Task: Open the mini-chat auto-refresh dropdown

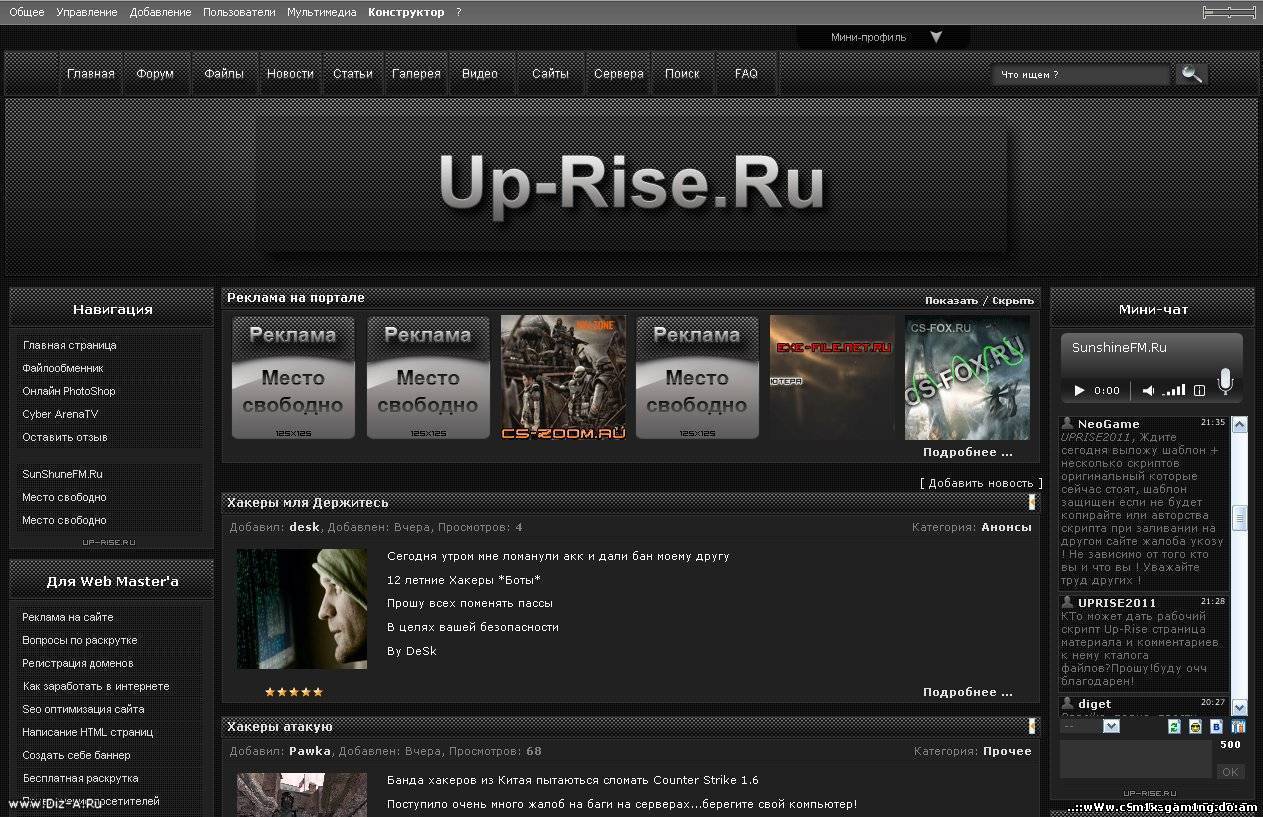Action: pos(1110,726)
